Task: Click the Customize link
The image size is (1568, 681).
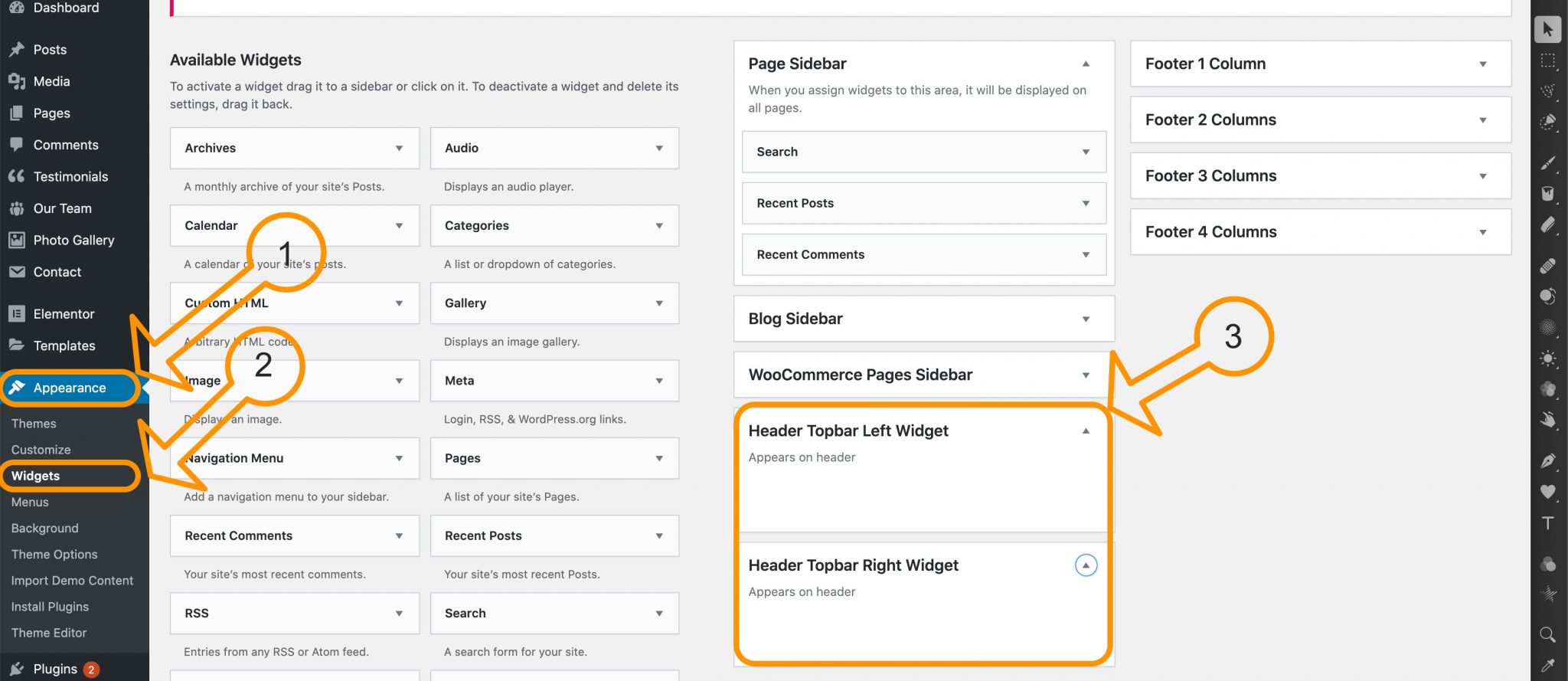Action: point(40,449)
